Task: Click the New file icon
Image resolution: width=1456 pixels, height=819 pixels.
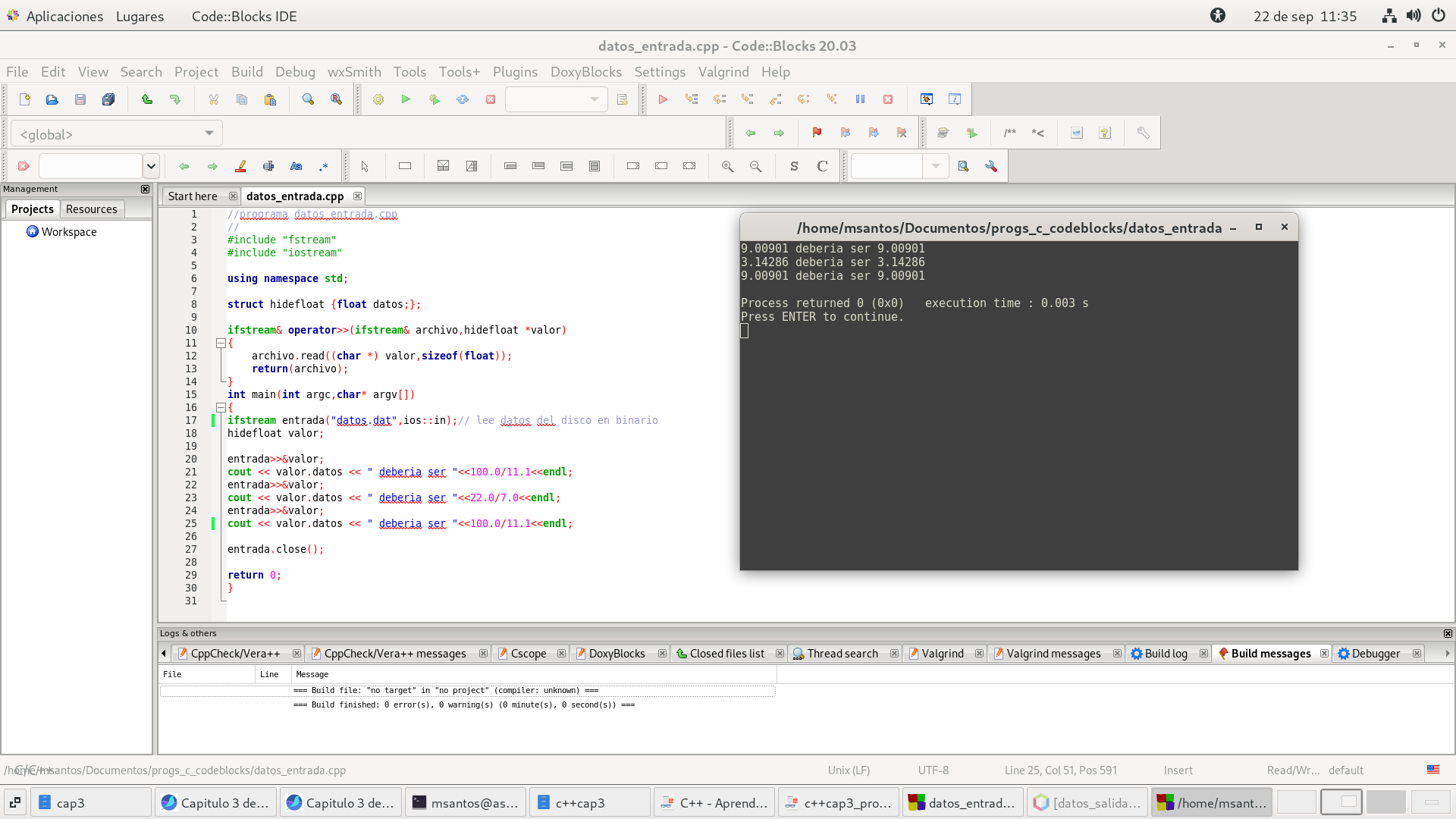Action: (24, 99)
